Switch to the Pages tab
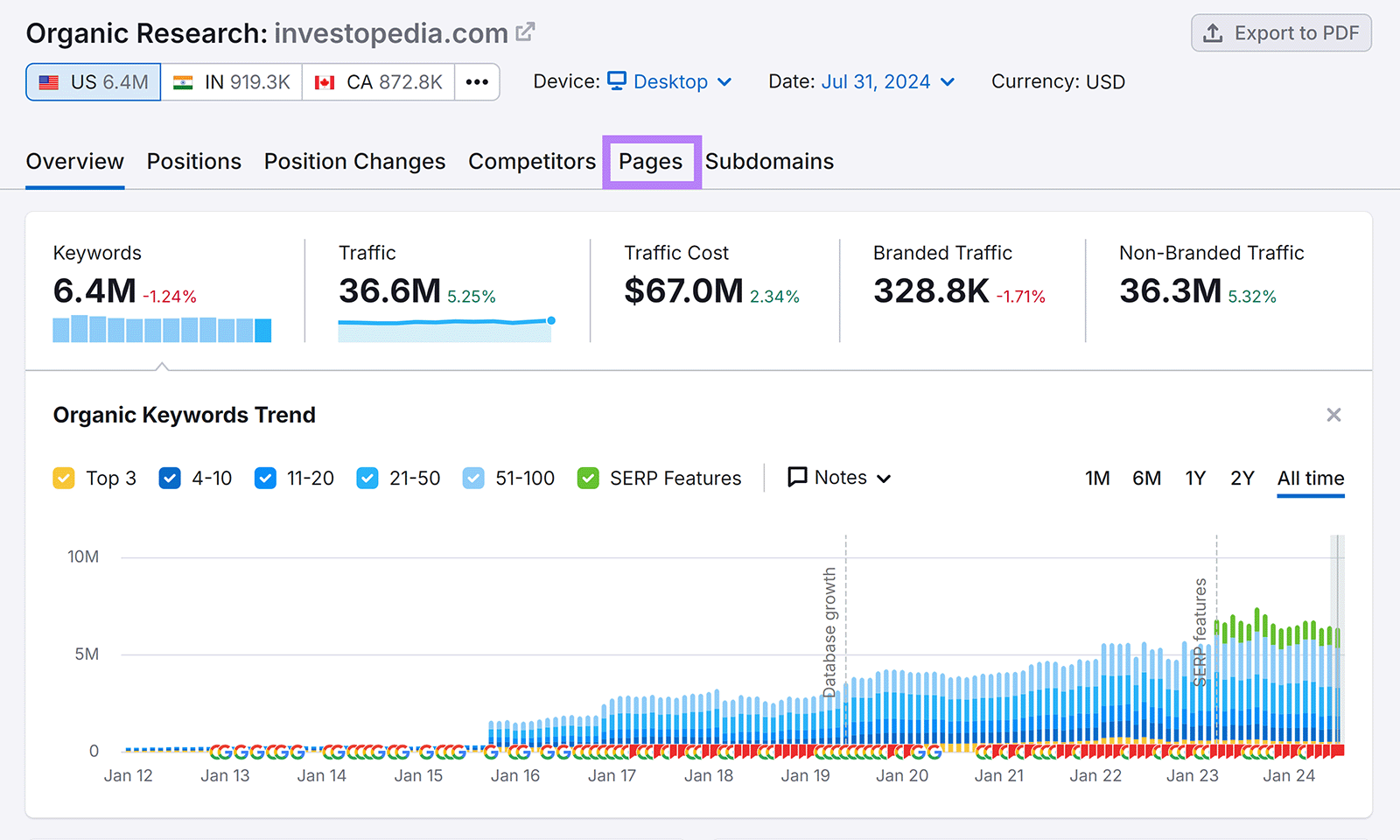The height and width of the screenshot is (840, 1400). [650, 161]
